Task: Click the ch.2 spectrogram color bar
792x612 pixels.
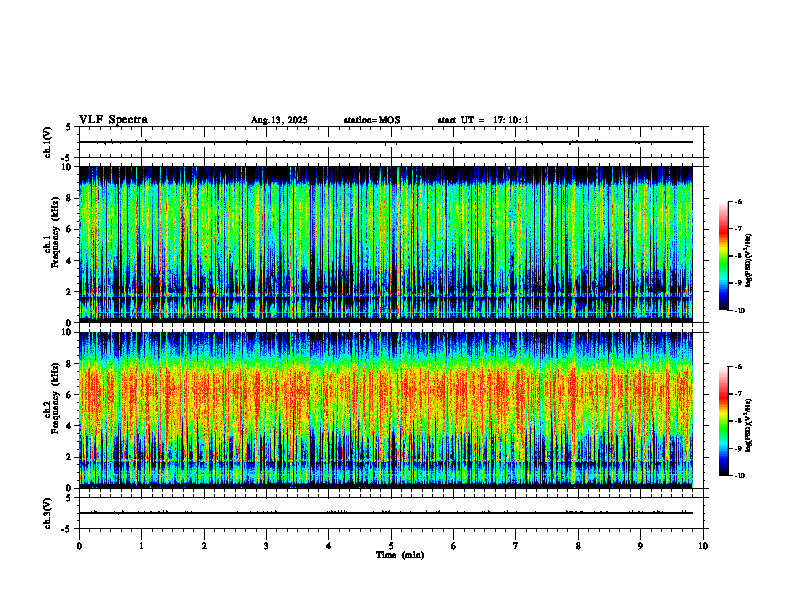Action: (723, 421)
